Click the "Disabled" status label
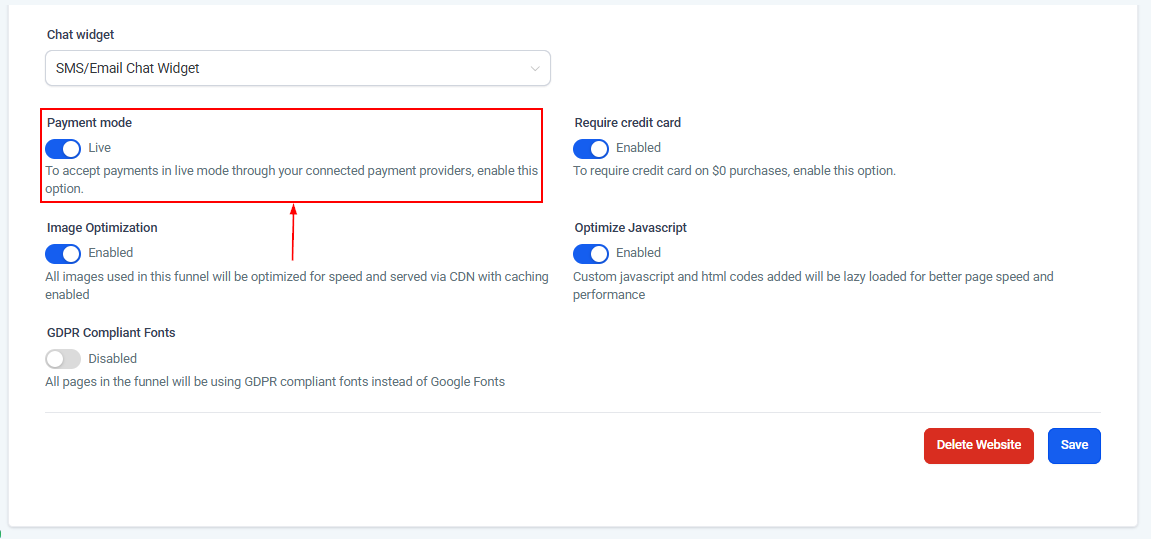Viewport: 1151px width, 539px height. 112,359
